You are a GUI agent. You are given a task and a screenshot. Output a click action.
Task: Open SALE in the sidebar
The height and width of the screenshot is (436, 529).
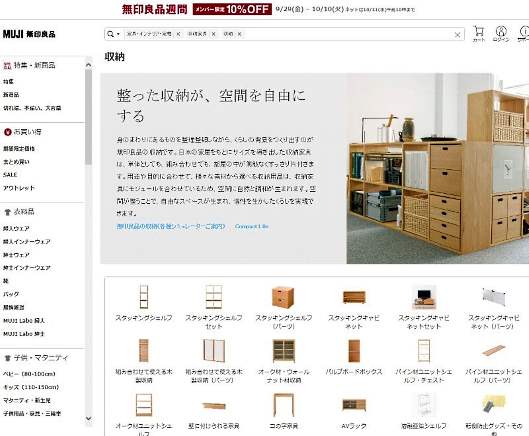point(10,175)
